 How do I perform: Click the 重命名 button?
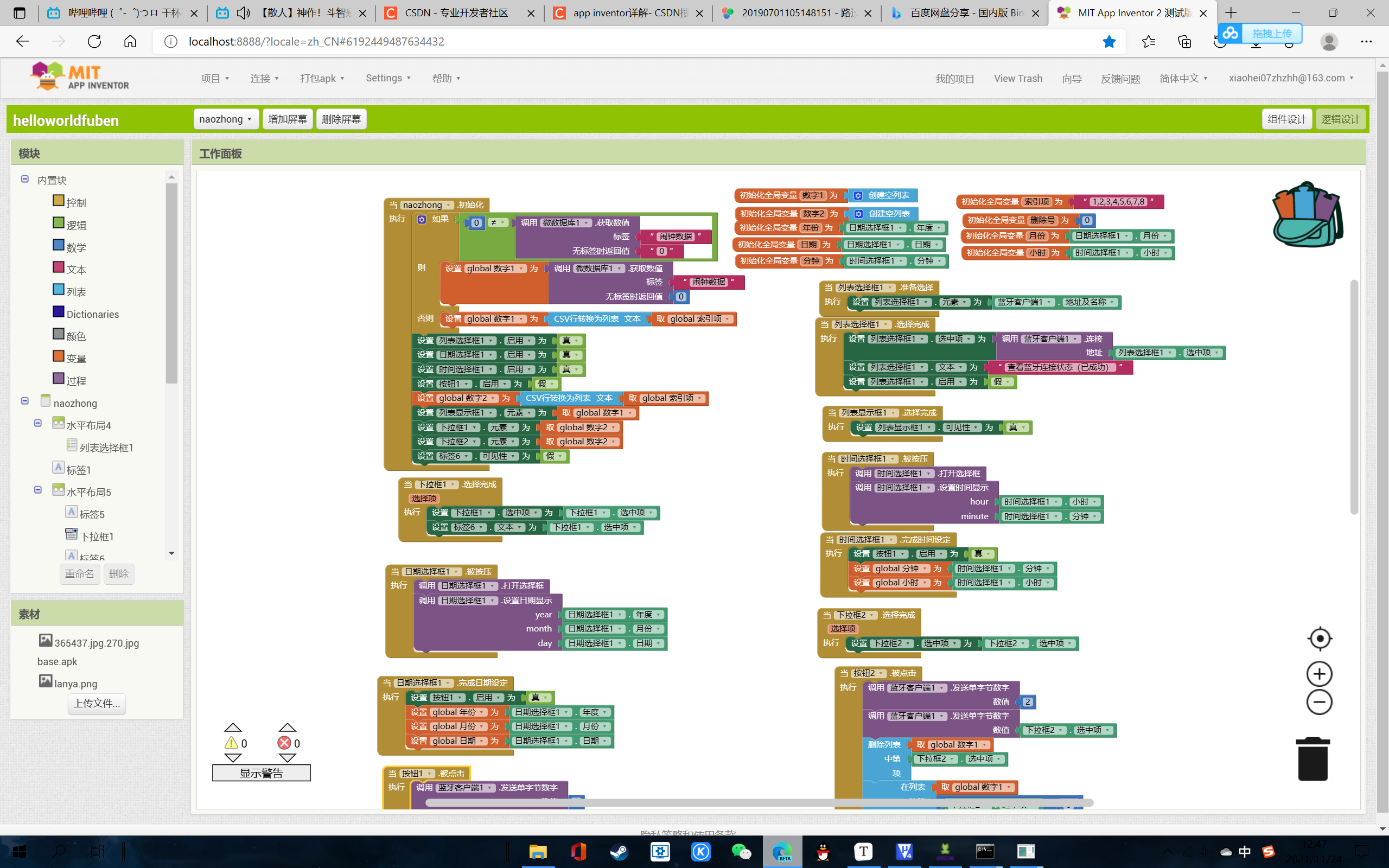click(80, 573)
